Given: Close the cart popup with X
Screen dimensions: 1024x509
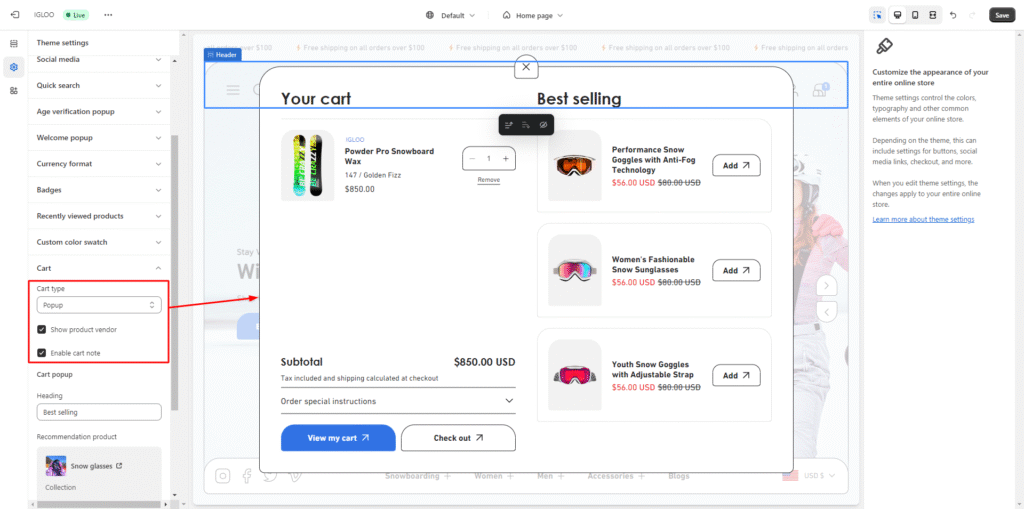Looking at the screenshot, I should click(526, 67).
